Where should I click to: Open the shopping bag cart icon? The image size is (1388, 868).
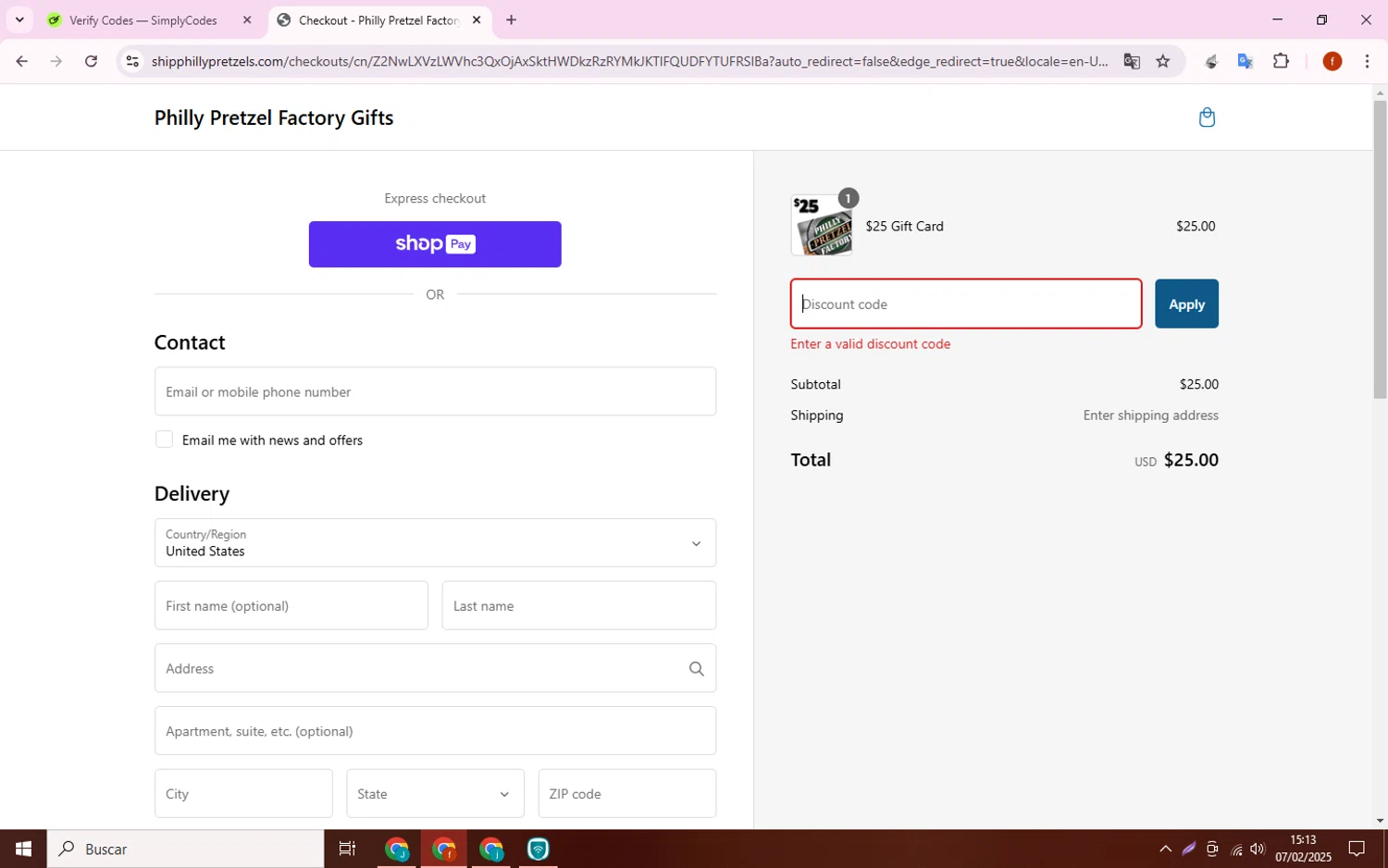(x=1207, y=118)
